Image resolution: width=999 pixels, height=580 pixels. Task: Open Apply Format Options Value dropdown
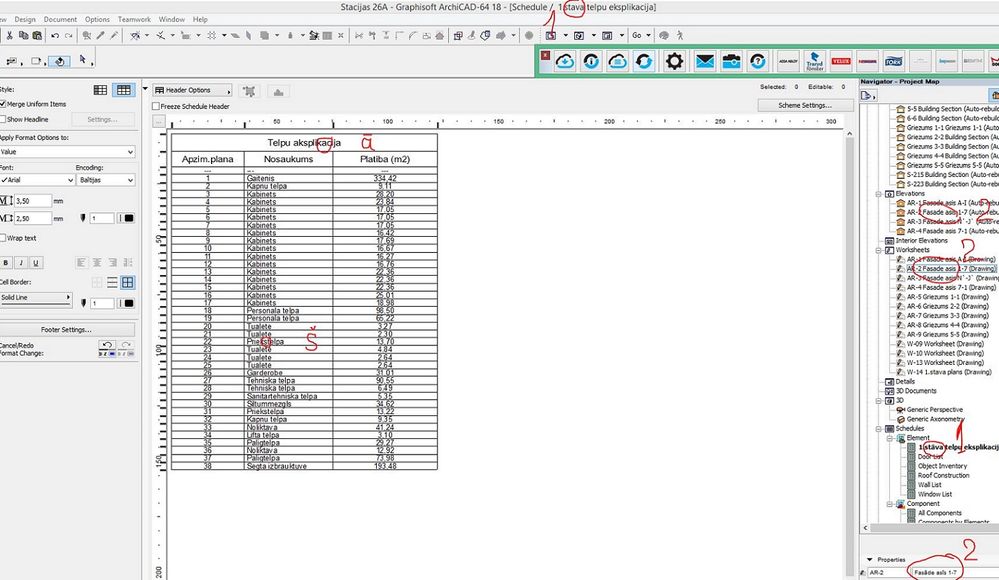(x=67, y=152)
